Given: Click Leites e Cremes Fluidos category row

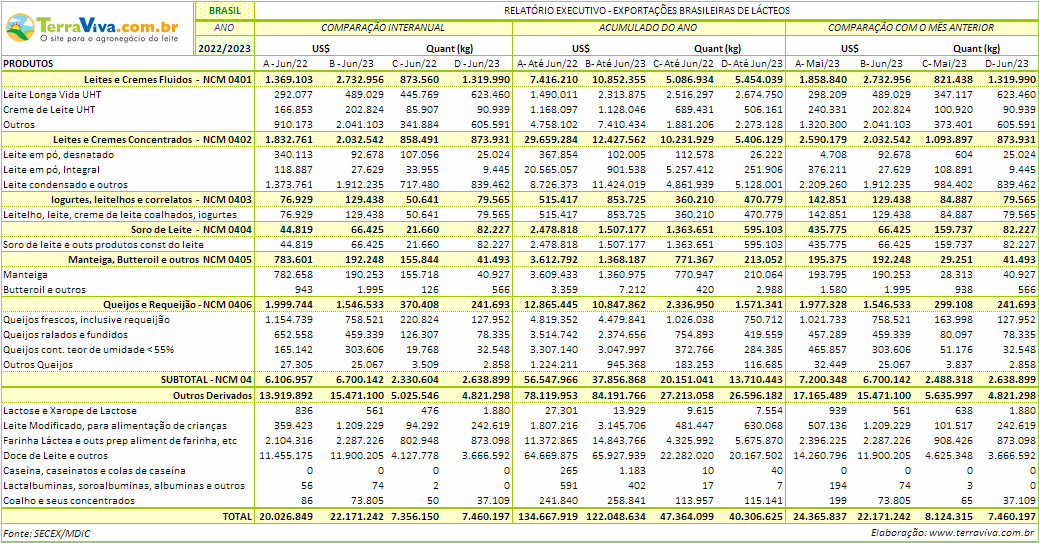Looking at the screenshot, I should [x=152, y=78].
